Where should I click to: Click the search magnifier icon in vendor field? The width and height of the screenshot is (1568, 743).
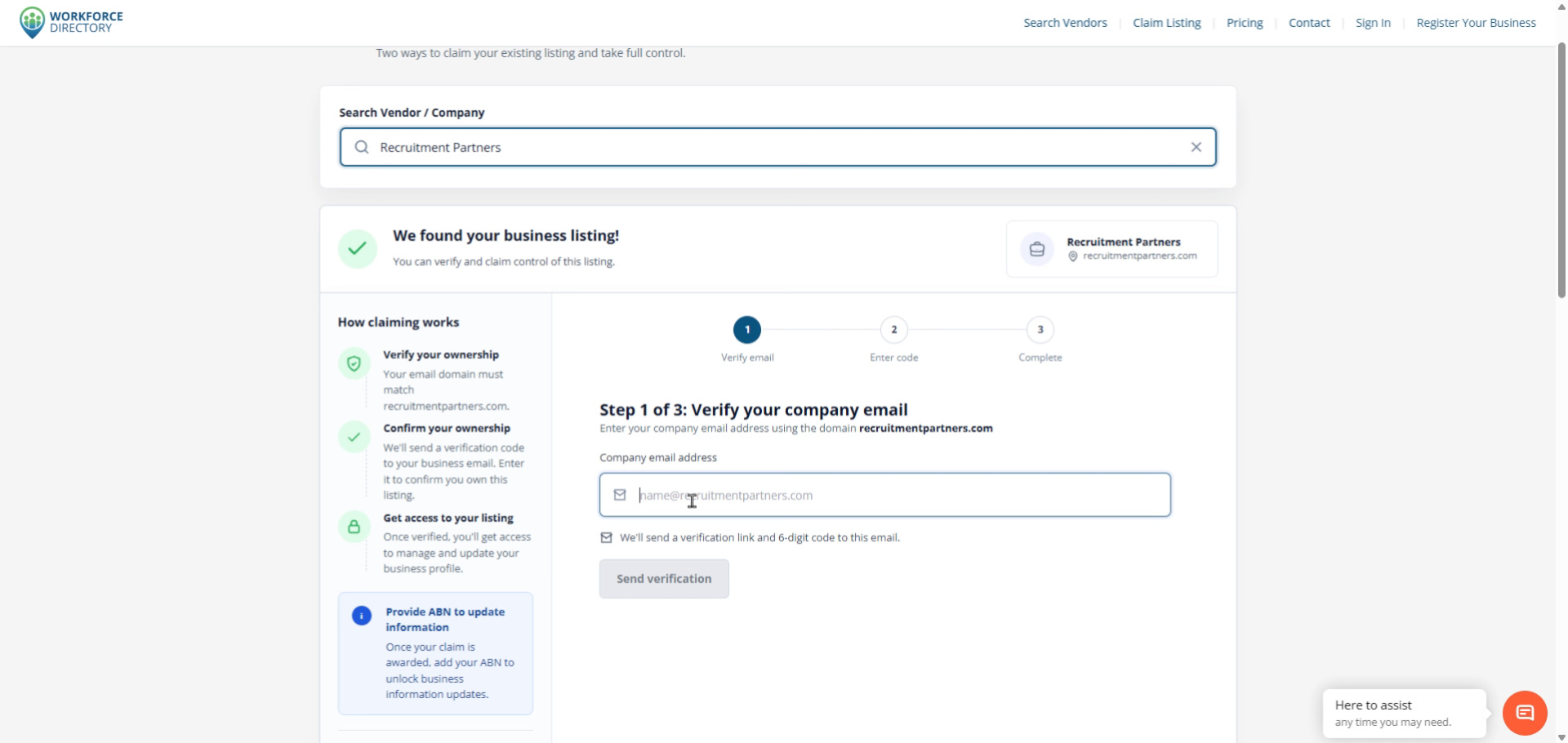[362, 147]
